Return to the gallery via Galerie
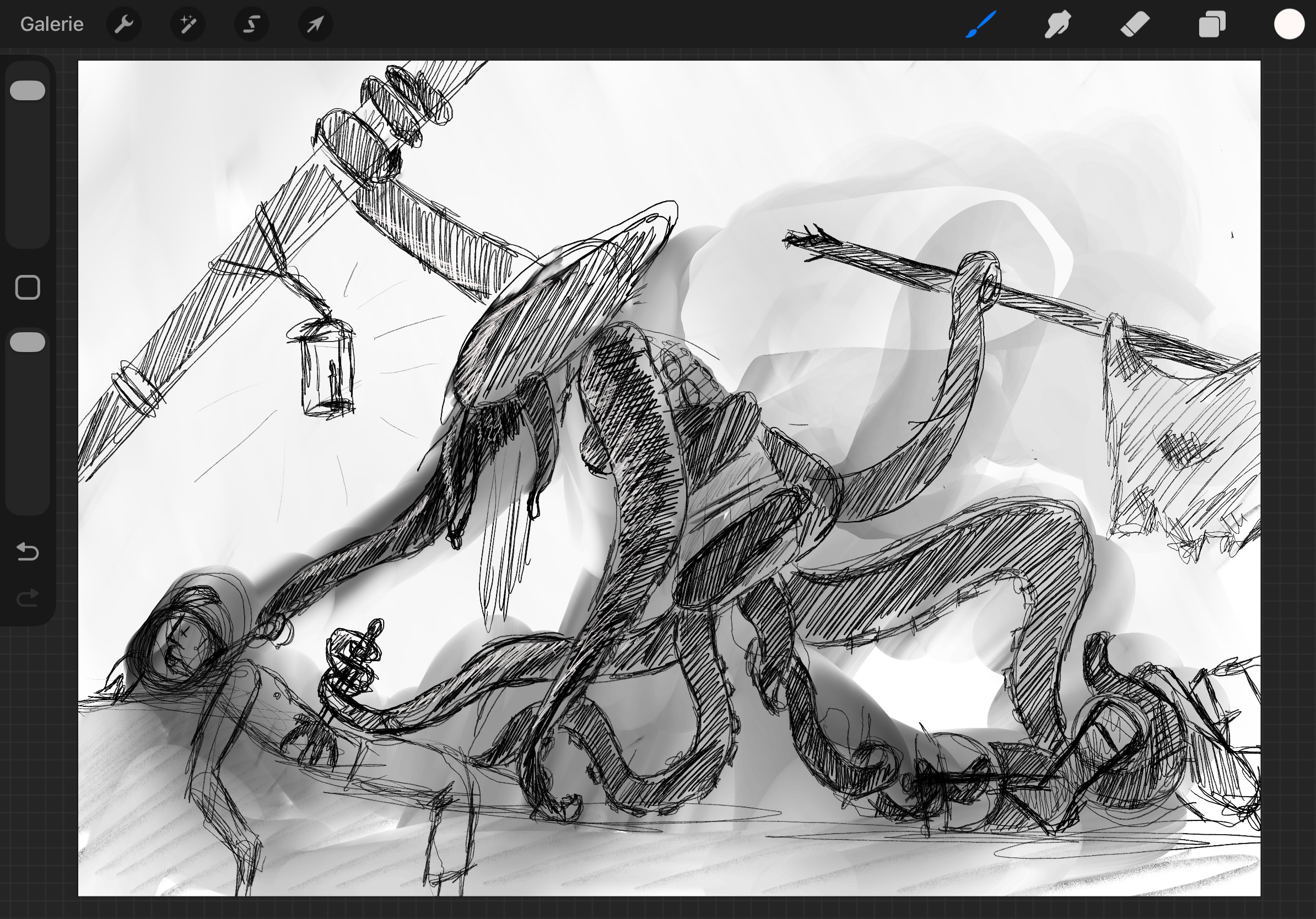Viewport: 1316px width, 919px height. (x=52, y=24)
